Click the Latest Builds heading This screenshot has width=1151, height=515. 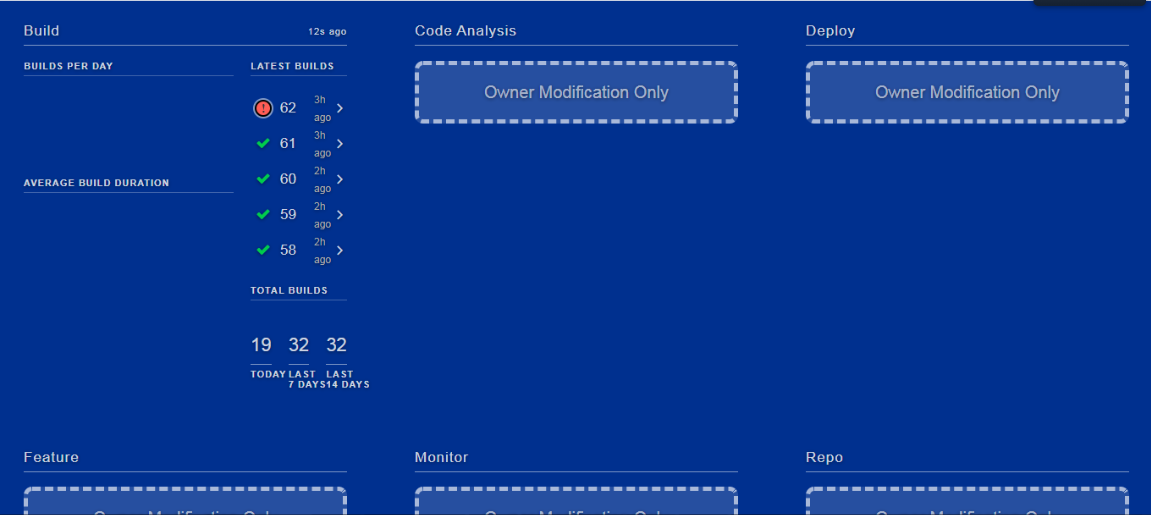pyautogui.click(x=292, y=66)
